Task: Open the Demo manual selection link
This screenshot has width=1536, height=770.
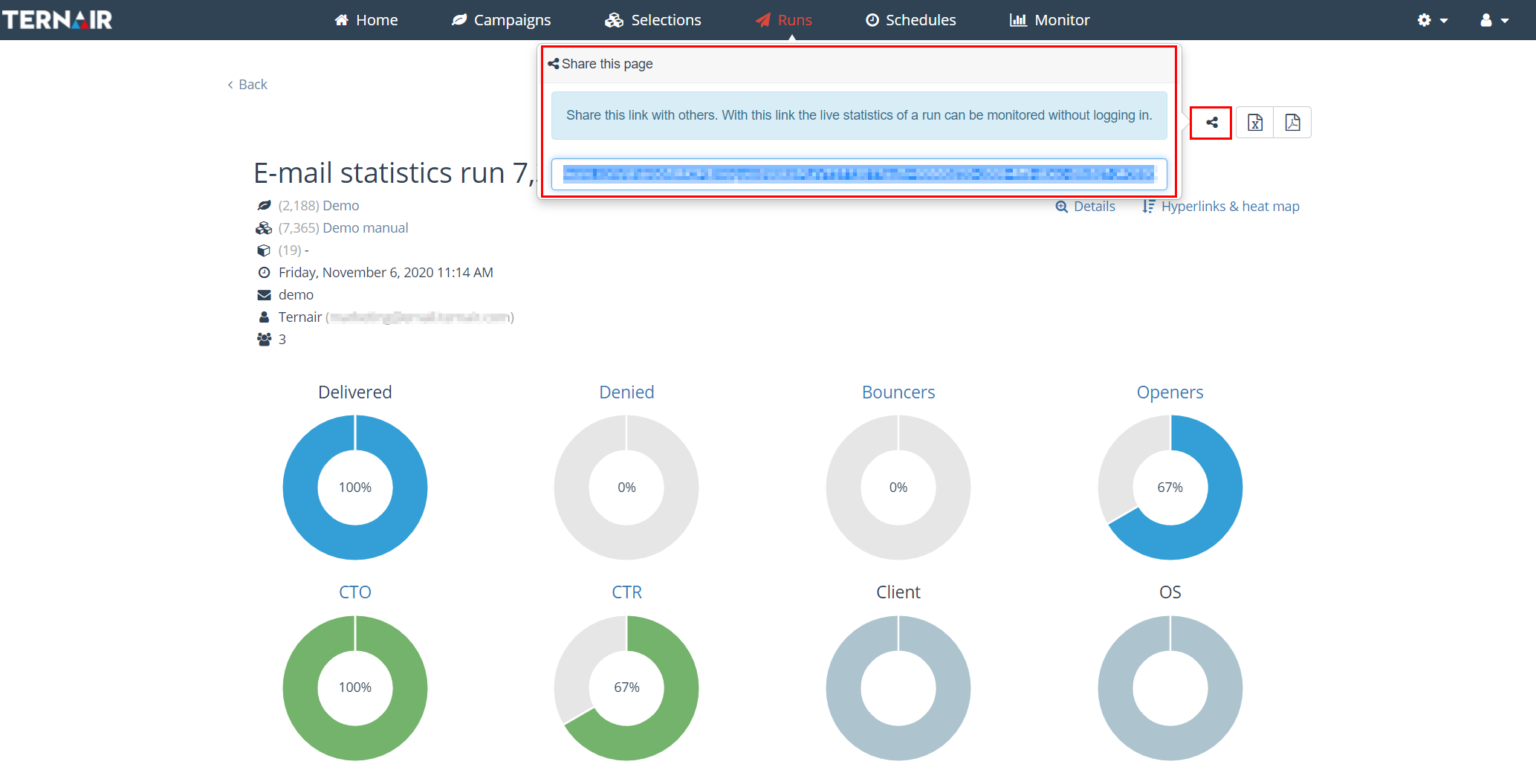Action: (x=366, y=227)
